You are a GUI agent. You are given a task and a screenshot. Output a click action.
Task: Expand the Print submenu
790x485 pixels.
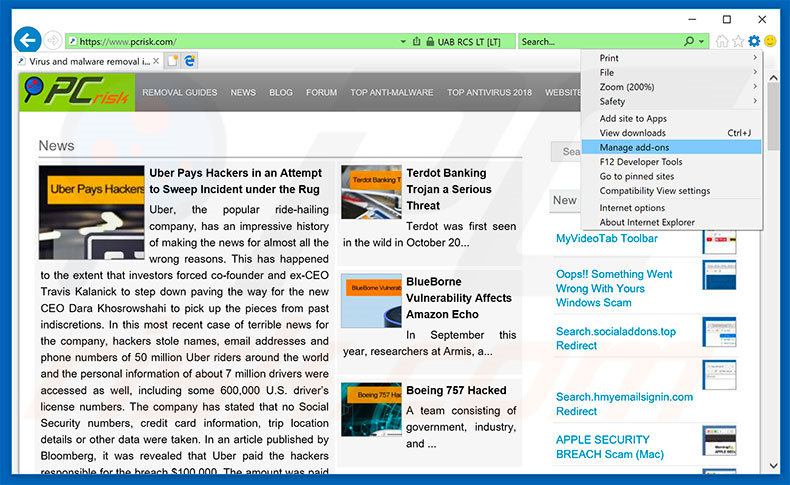[671, 58]
